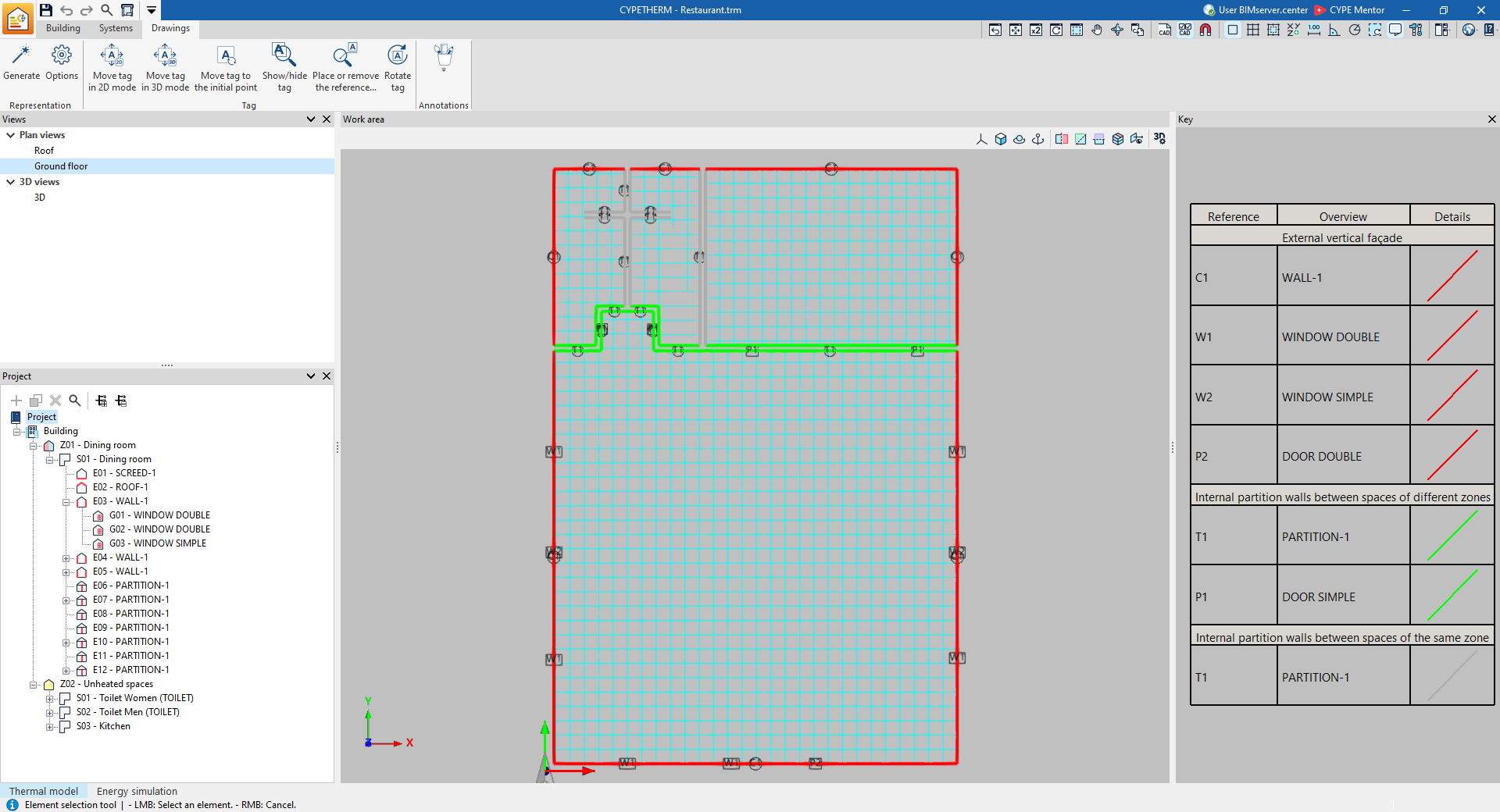Image resolution: width=1500 pixels, height=812 pixels.
Task: Switch to the Energy simulation tab
Action: point(137,791)
